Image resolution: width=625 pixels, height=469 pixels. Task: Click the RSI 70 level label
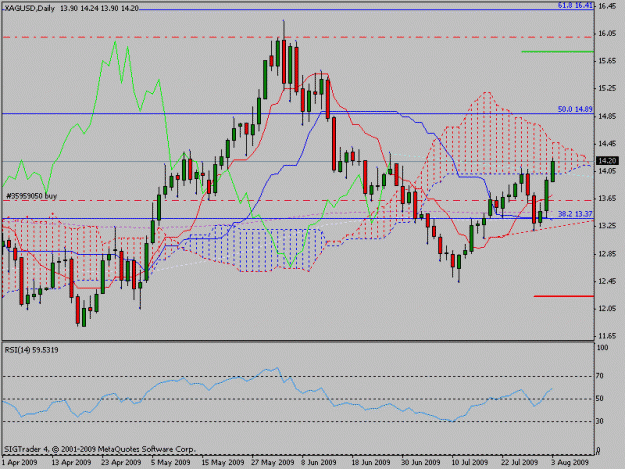(x=599, y=375)
